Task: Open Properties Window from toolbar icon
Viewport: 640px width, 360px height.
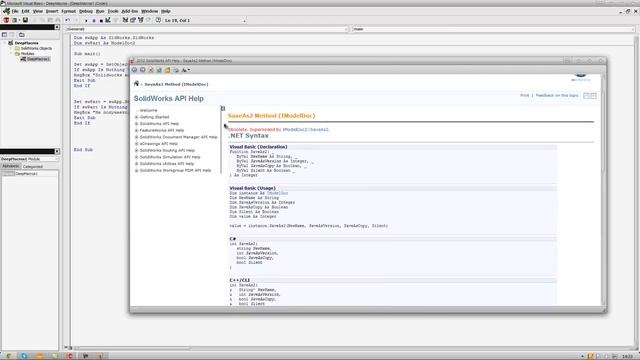Action: click(133, 20)
